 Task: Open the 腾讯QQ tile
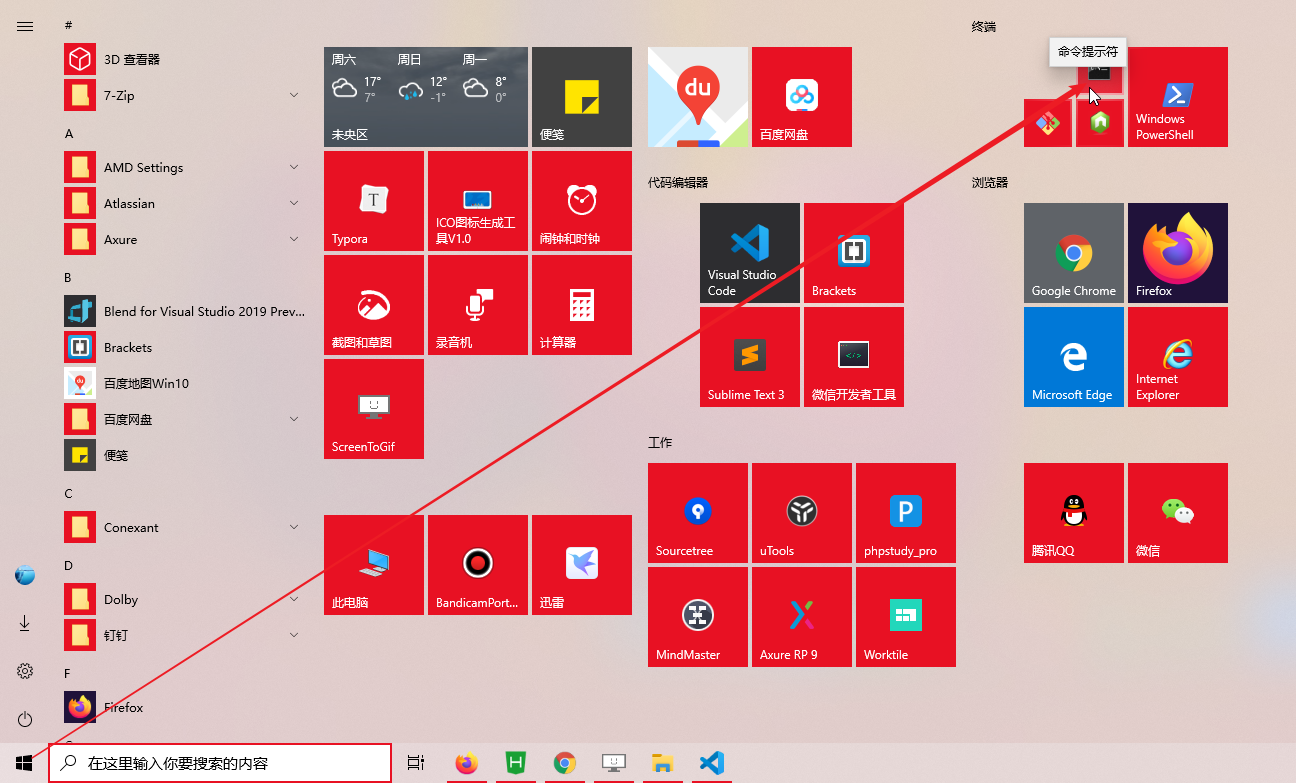1074,513
